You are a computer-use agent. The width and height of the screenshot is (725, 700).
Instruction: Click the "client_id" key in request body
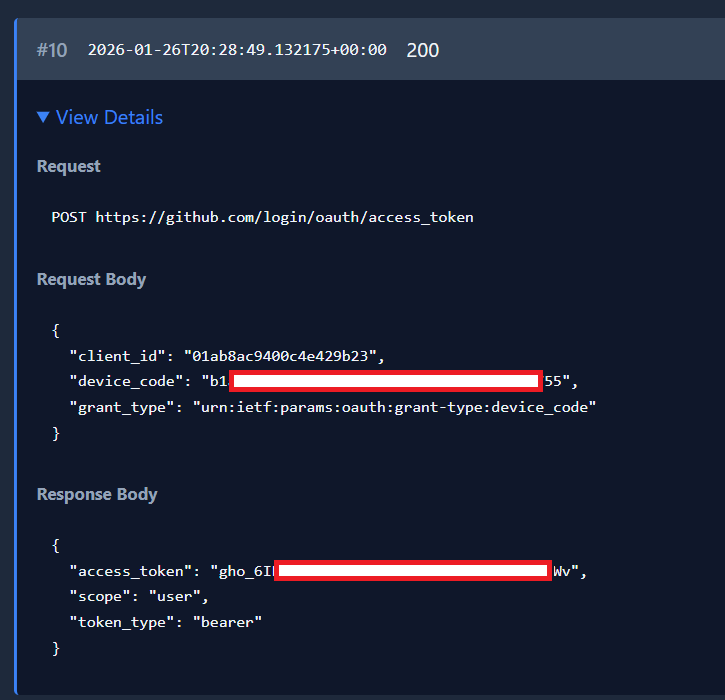click(117, 355)
